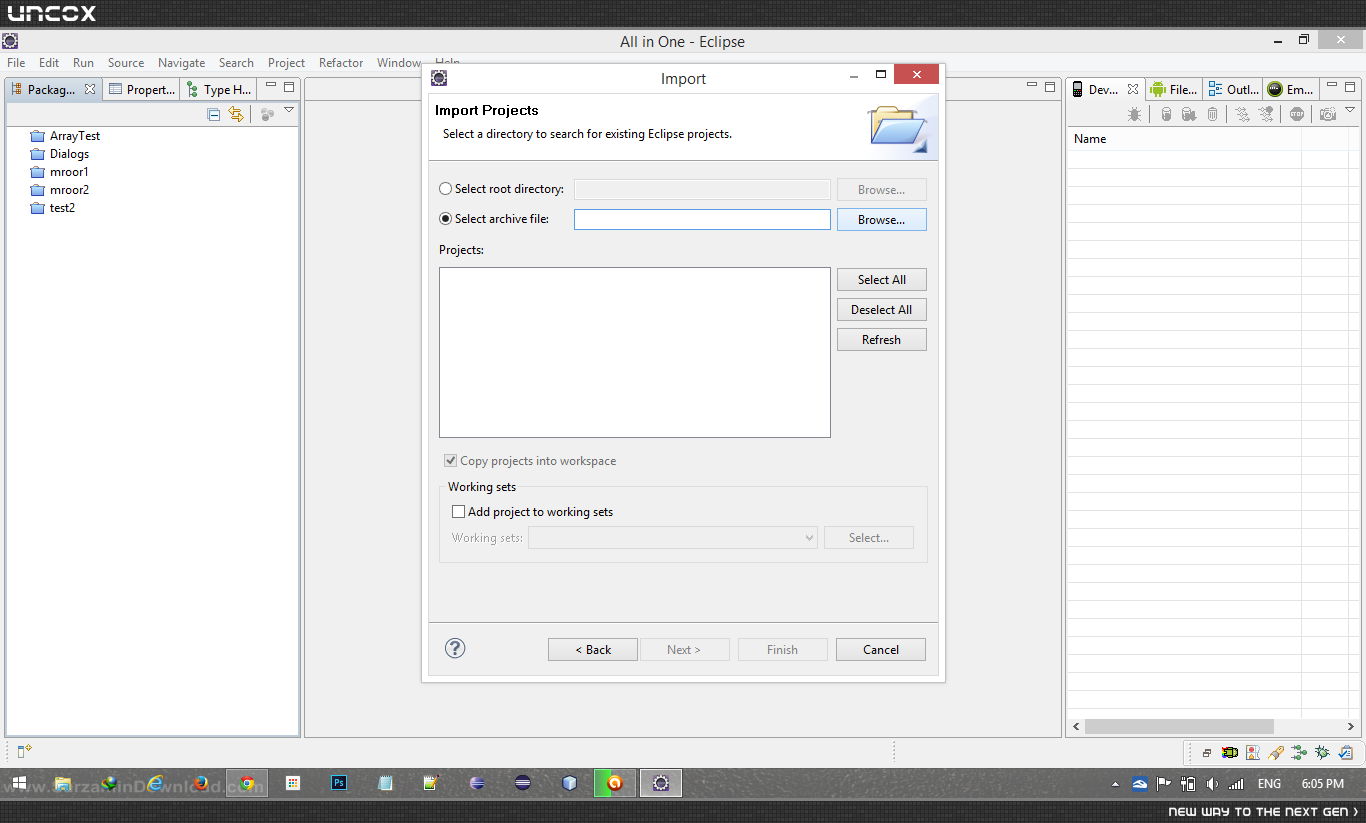1366x823 pixels.
Task: Switch to the File Explorer tab
Action: pos(1174,90)
